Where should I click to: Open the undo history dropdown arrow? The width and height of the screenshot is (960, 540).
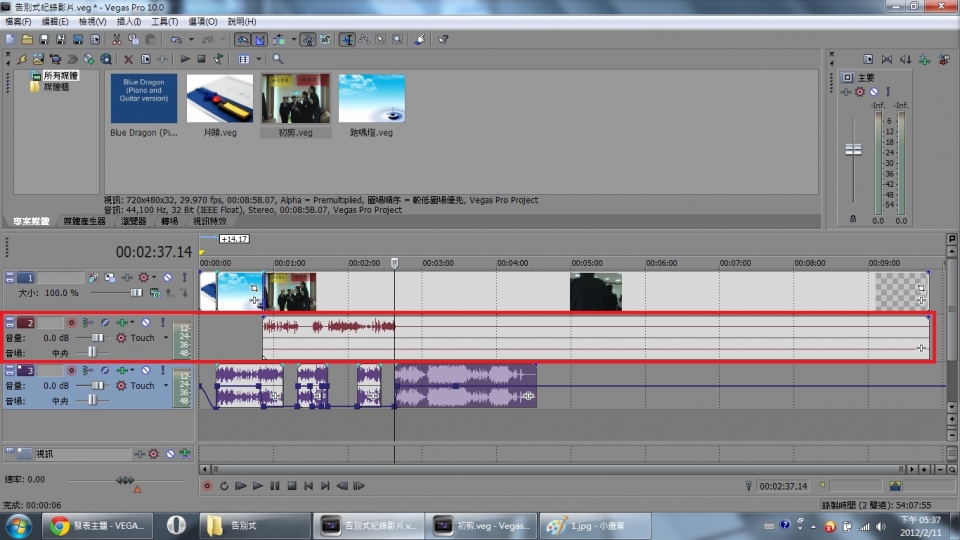189,40
